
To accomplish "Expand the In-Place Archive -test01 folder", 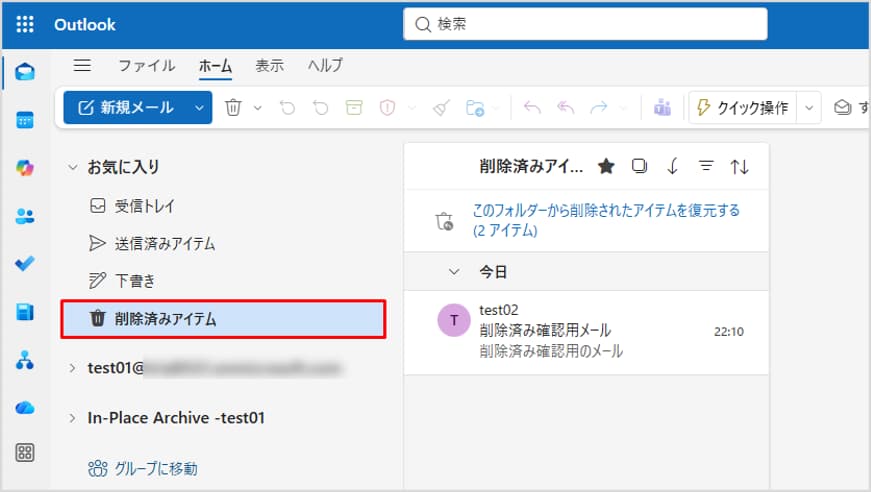I will tap(72, 418).
